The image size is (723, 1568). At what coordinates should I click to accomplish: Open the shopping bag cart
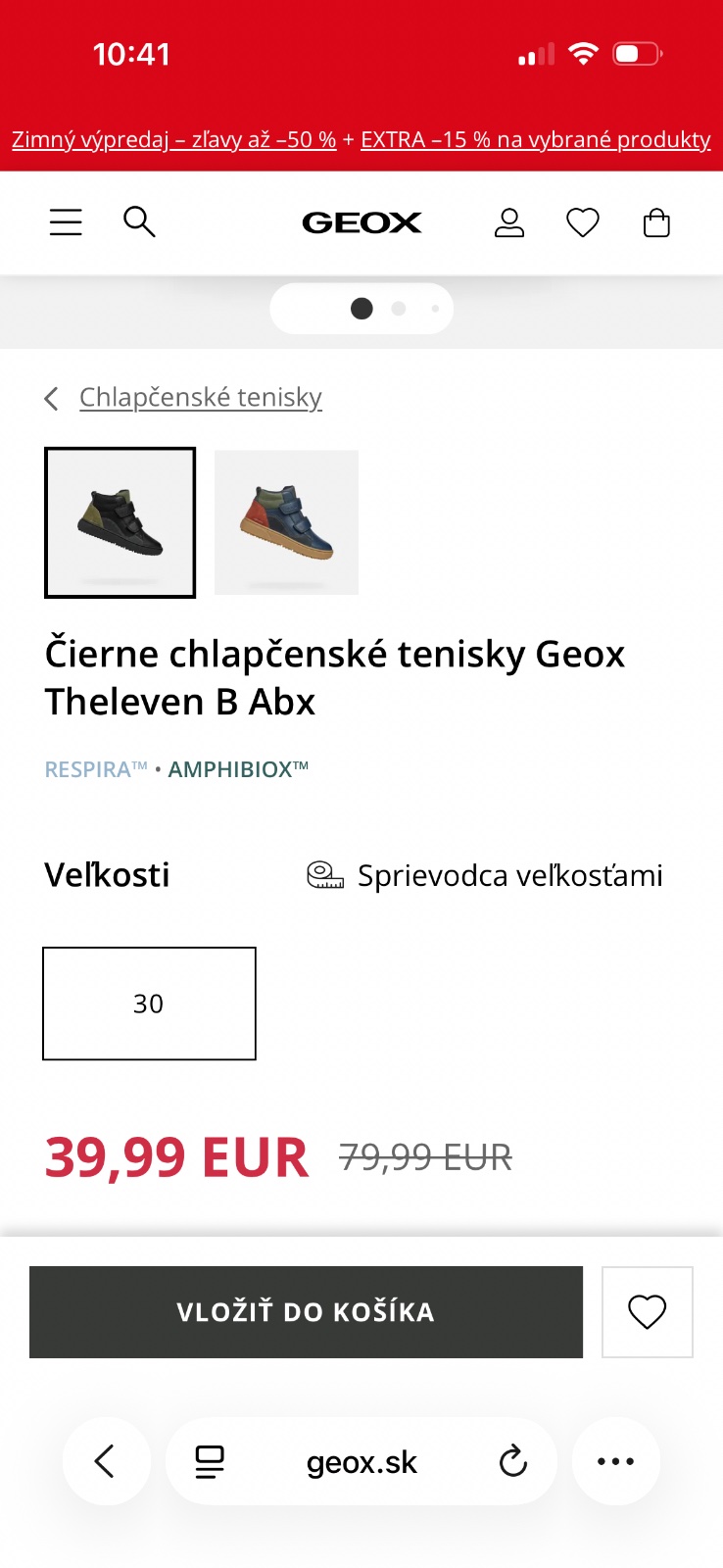[656, 223]
